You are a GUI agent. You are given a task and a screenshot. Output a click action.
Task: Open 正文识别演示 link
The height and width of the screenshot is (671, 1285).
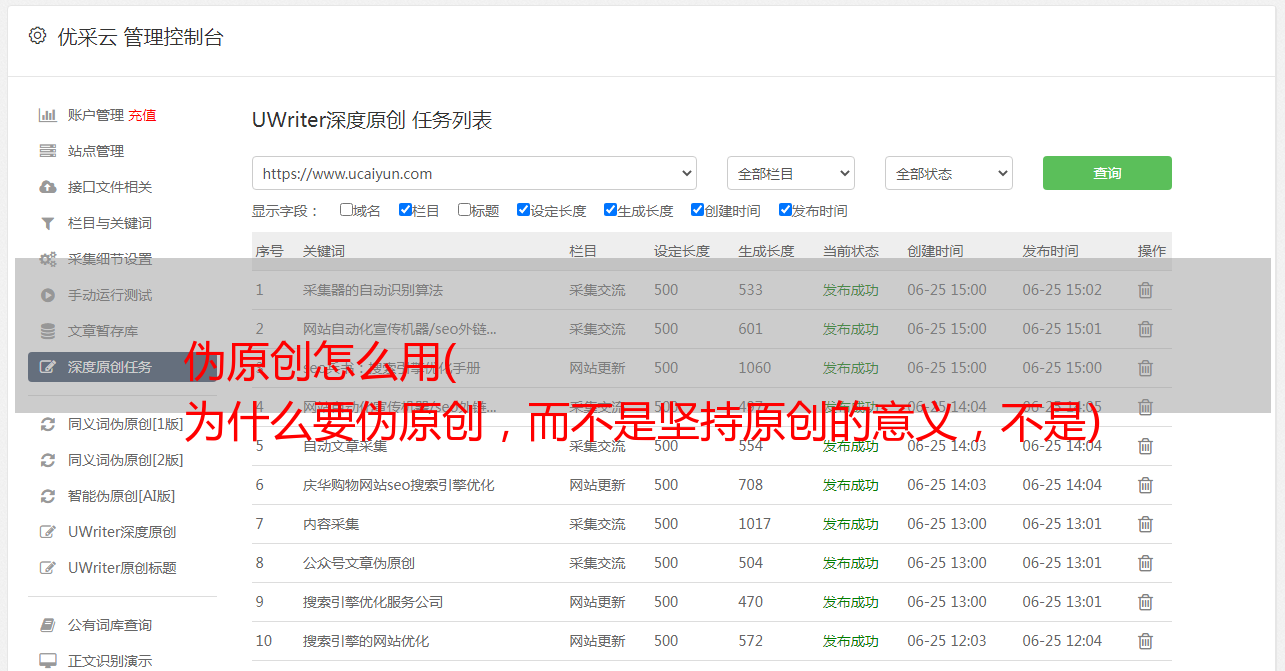110,661
